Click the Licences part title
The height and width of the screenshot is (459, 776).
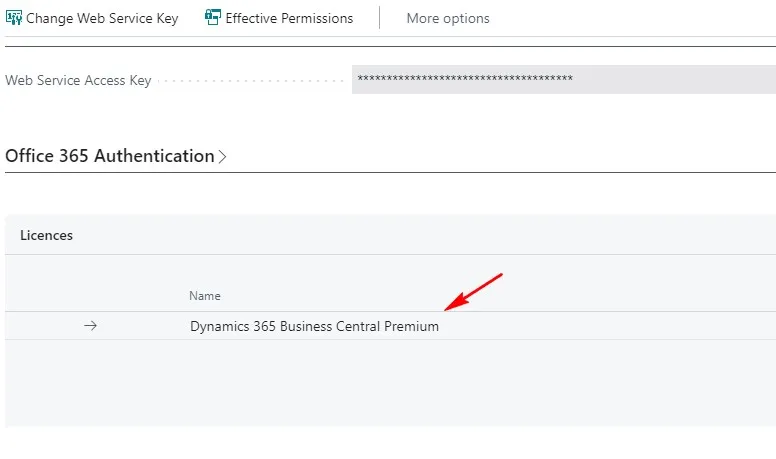pos(47,235)
